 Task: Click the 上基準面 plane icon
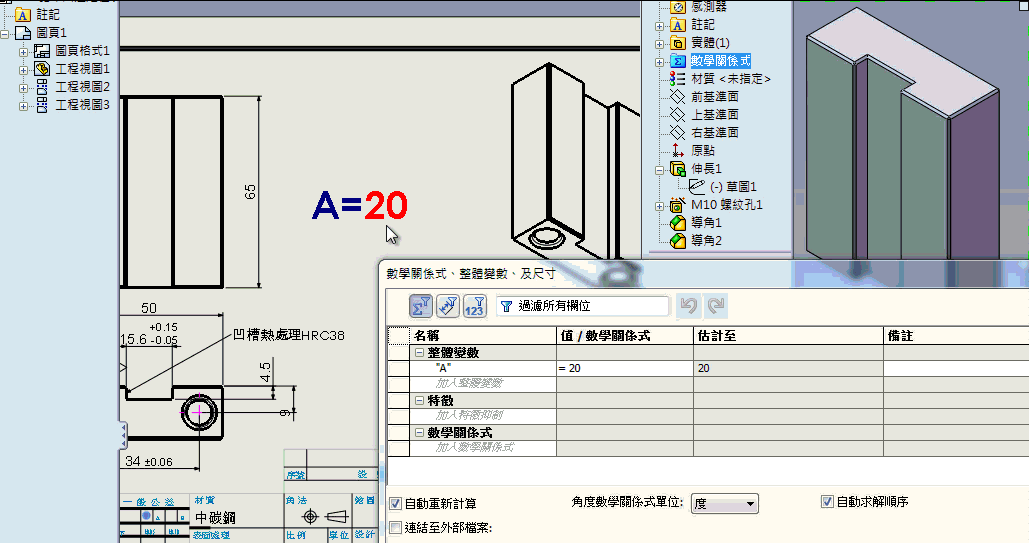click(x=678, y=115)
